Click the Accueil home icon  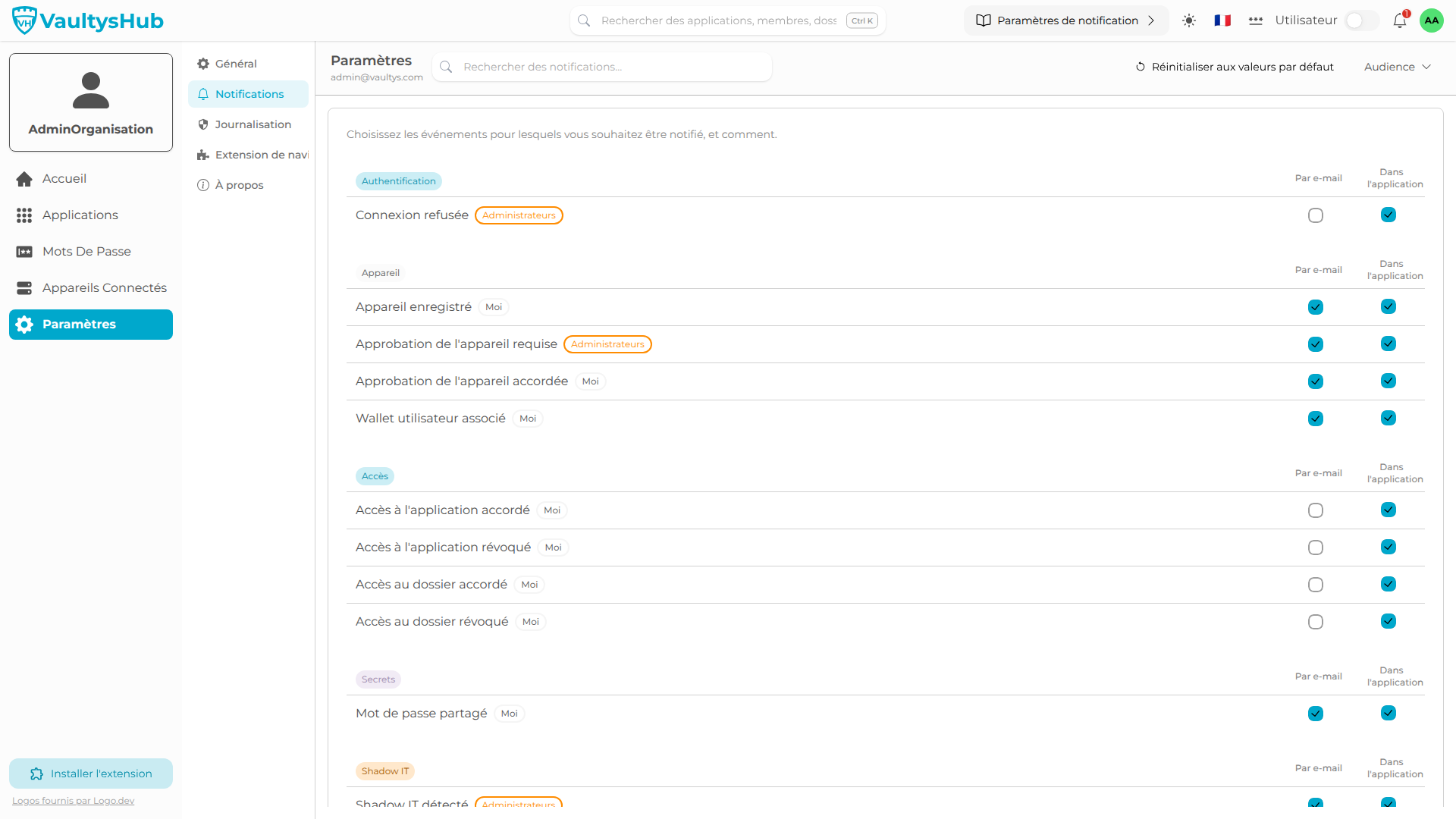24,179
